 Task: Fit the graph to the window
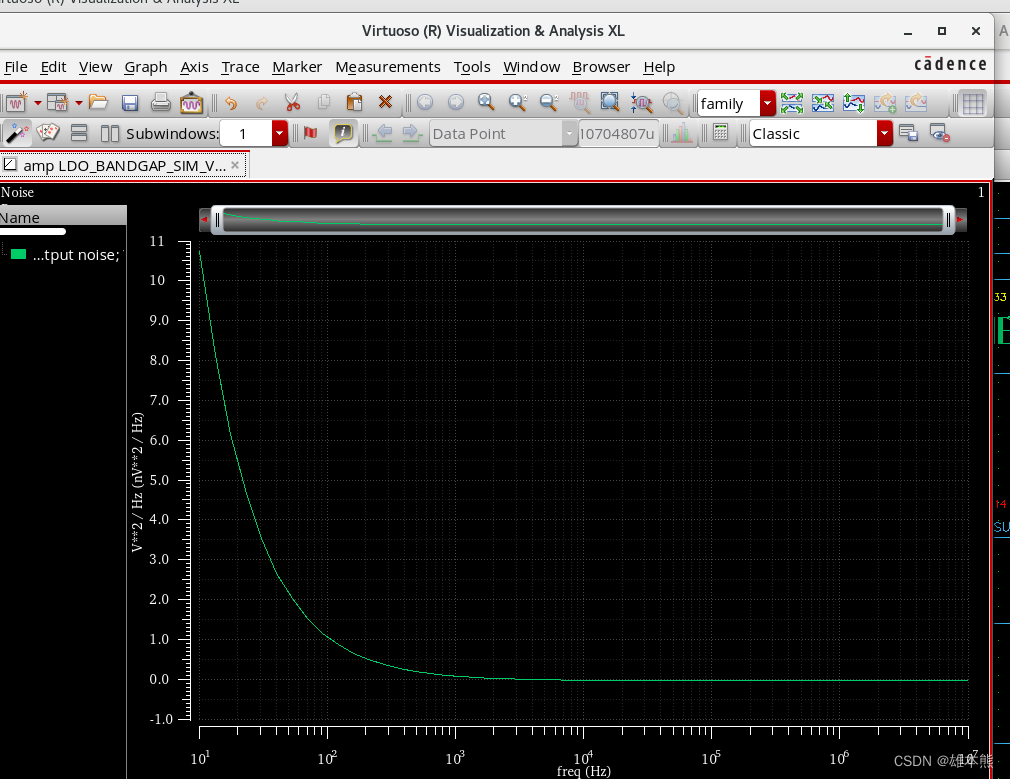click(610, 102)
